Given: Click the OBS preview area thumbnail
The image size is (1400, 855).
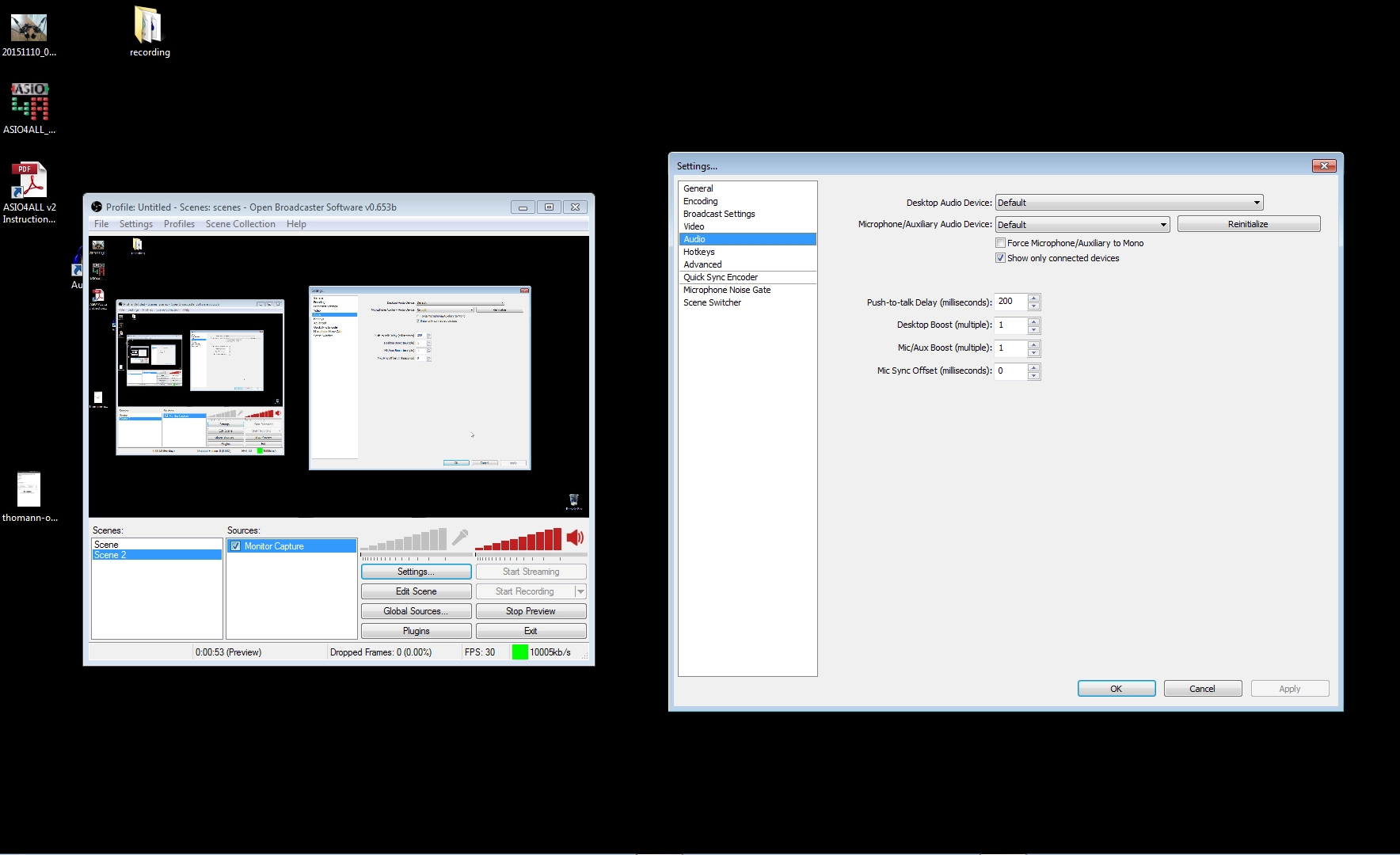Looking at the screenshot, I should 339,377.
